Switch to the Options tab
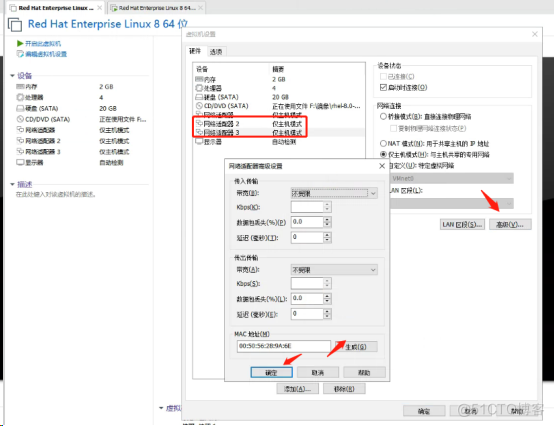The width and height of the screenshot is (554, 426). click(216, 52)
